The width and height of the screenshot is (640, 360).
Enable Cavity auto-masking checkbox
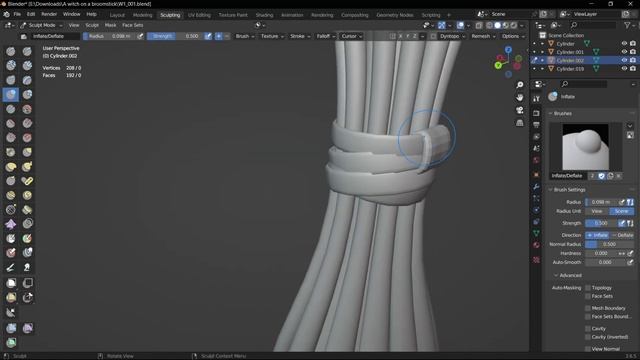(x=588, y=329)
